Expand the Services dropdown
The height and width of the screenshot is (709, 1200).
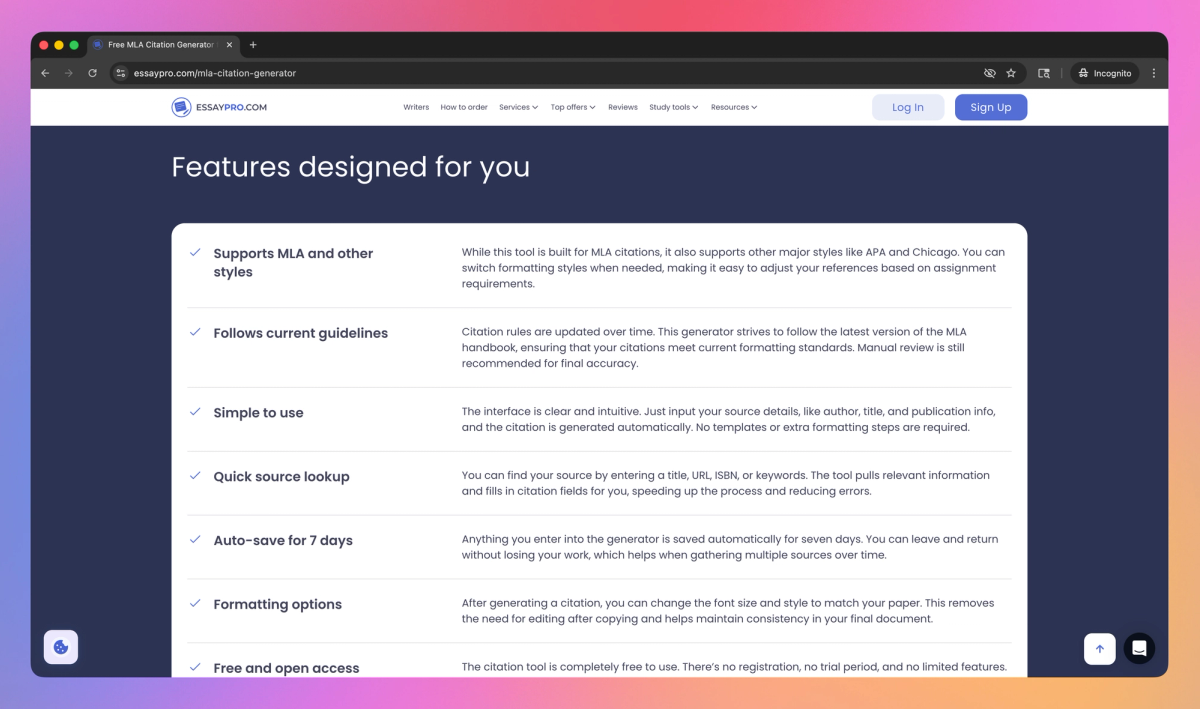pyautogui.click(x=518, y=107)
